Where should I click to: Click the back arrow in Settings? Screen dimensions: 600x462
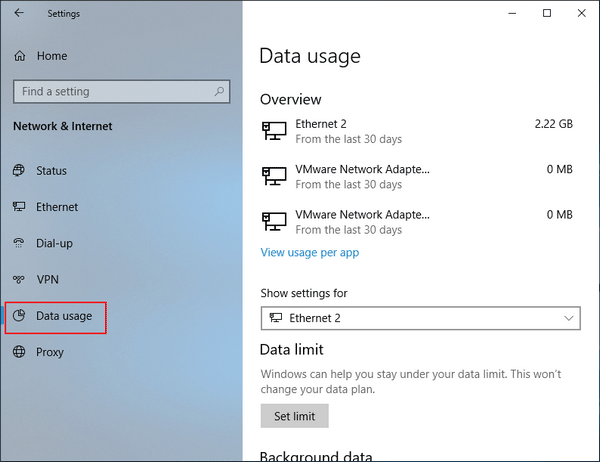point(19,13)
